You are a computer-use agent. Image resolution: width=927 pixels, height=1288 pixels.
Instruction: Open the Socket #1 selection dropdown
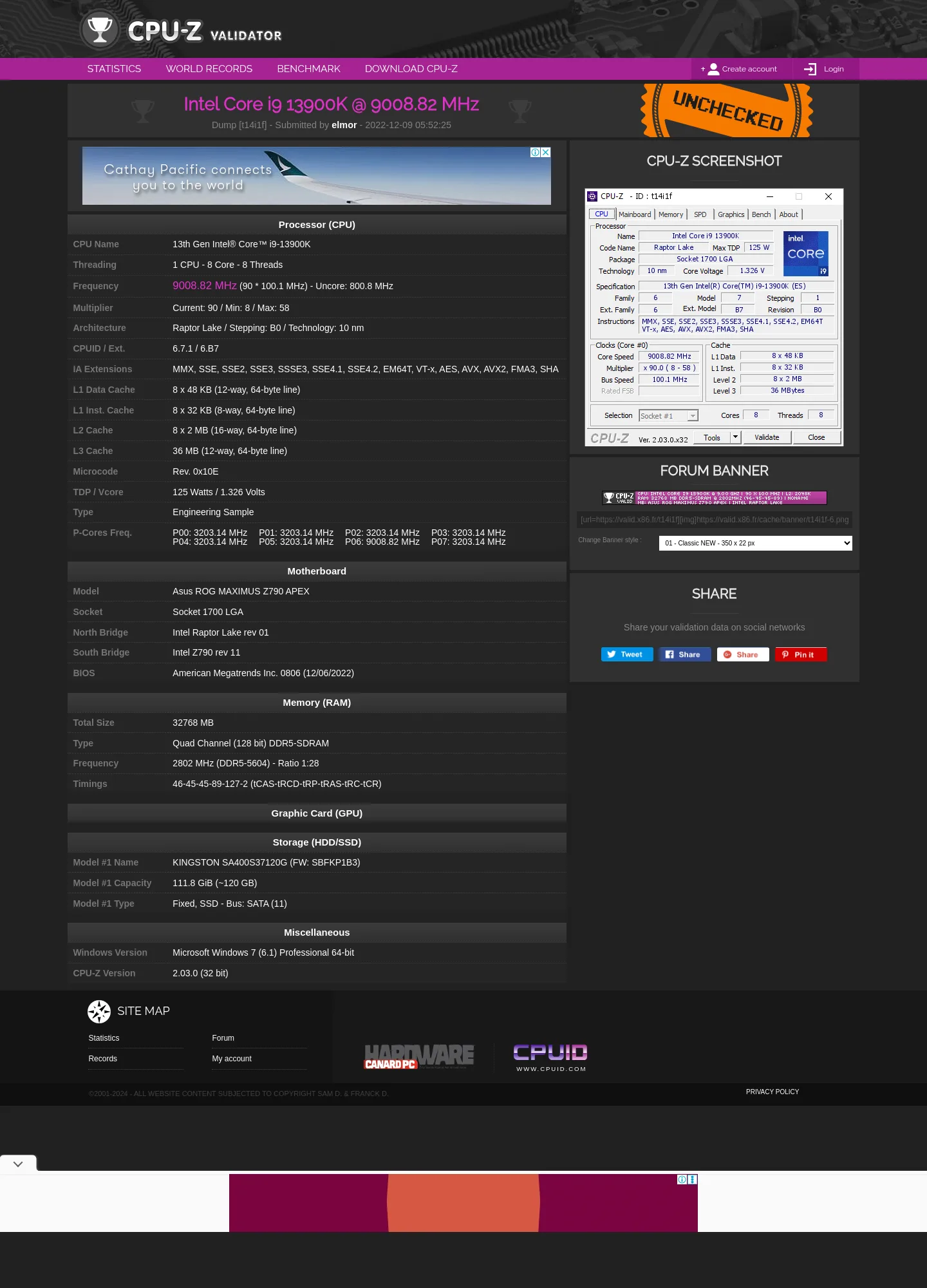[x=668, y=416]
